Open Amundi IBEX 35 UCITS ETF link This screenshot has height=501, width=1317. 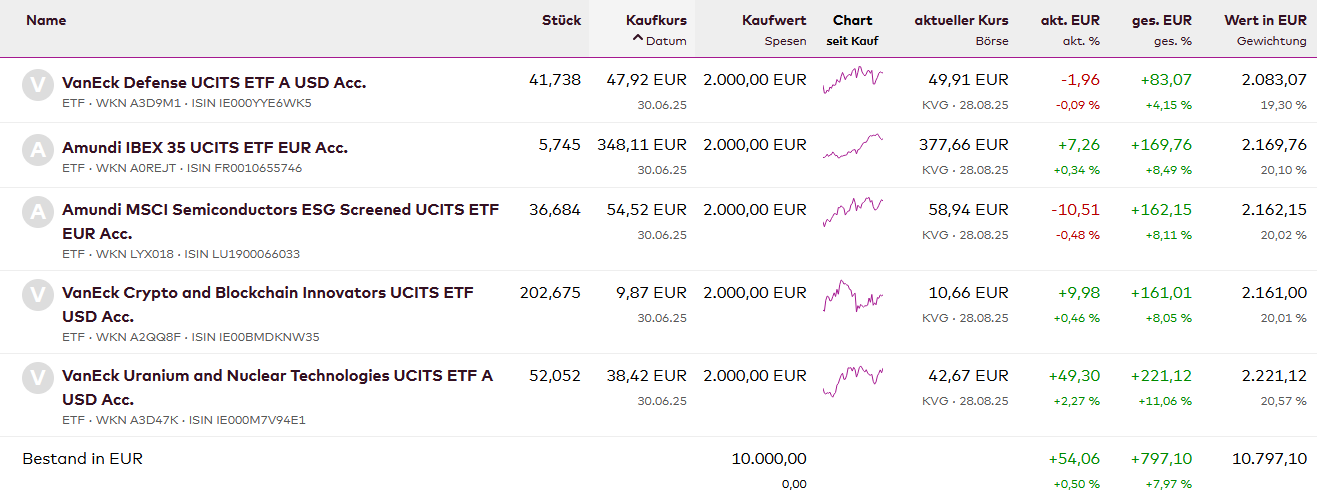tap(205, 147)
